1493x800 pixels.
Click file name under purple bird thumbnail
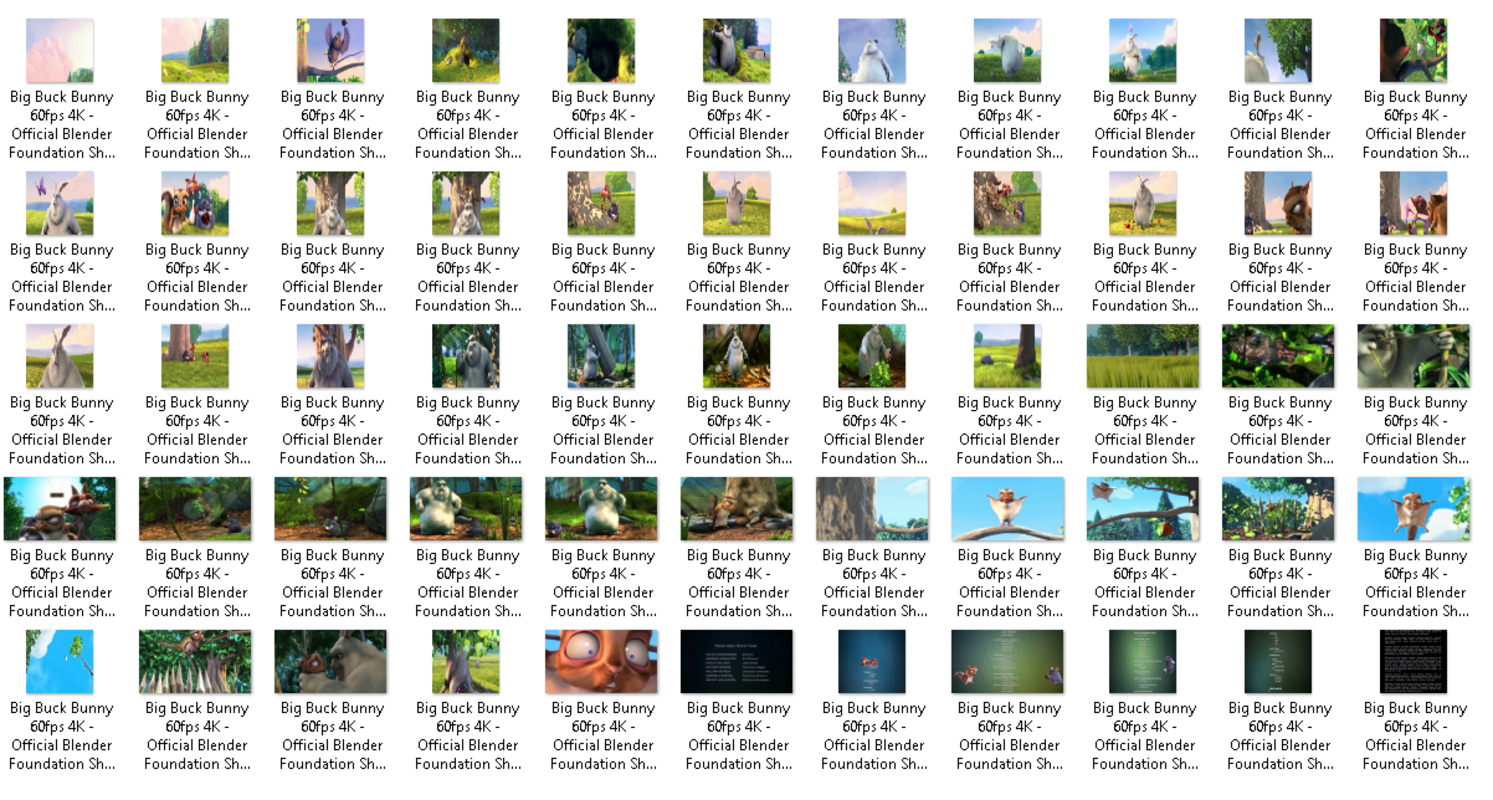pos(332,125)
